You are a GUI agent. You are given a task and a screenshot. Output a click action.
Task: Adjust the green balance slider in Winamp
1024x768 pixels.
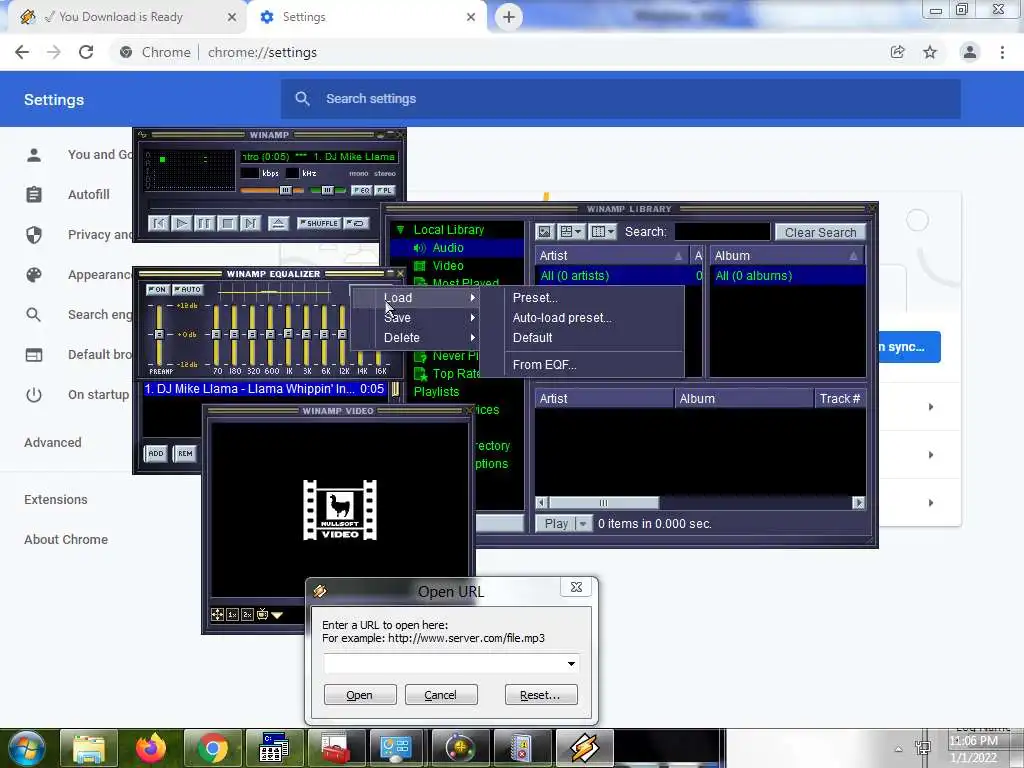328,190
